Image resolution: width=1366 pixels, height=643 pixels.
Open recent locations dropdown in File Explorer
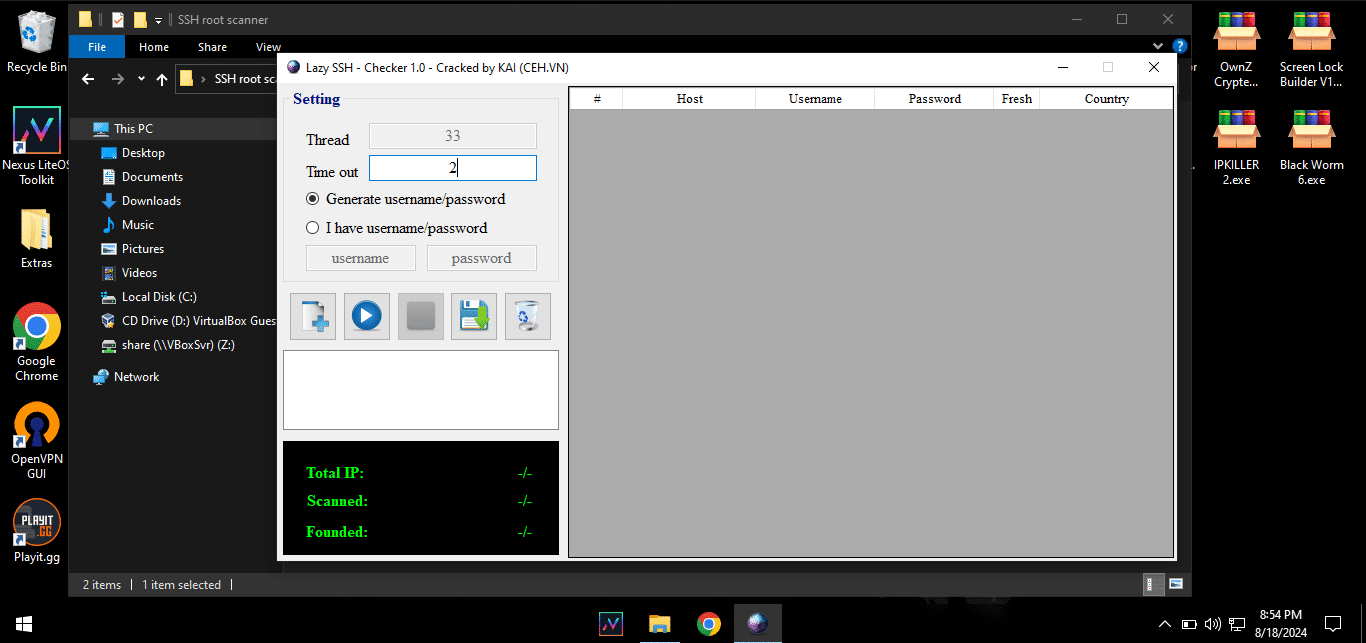point(141,79)
